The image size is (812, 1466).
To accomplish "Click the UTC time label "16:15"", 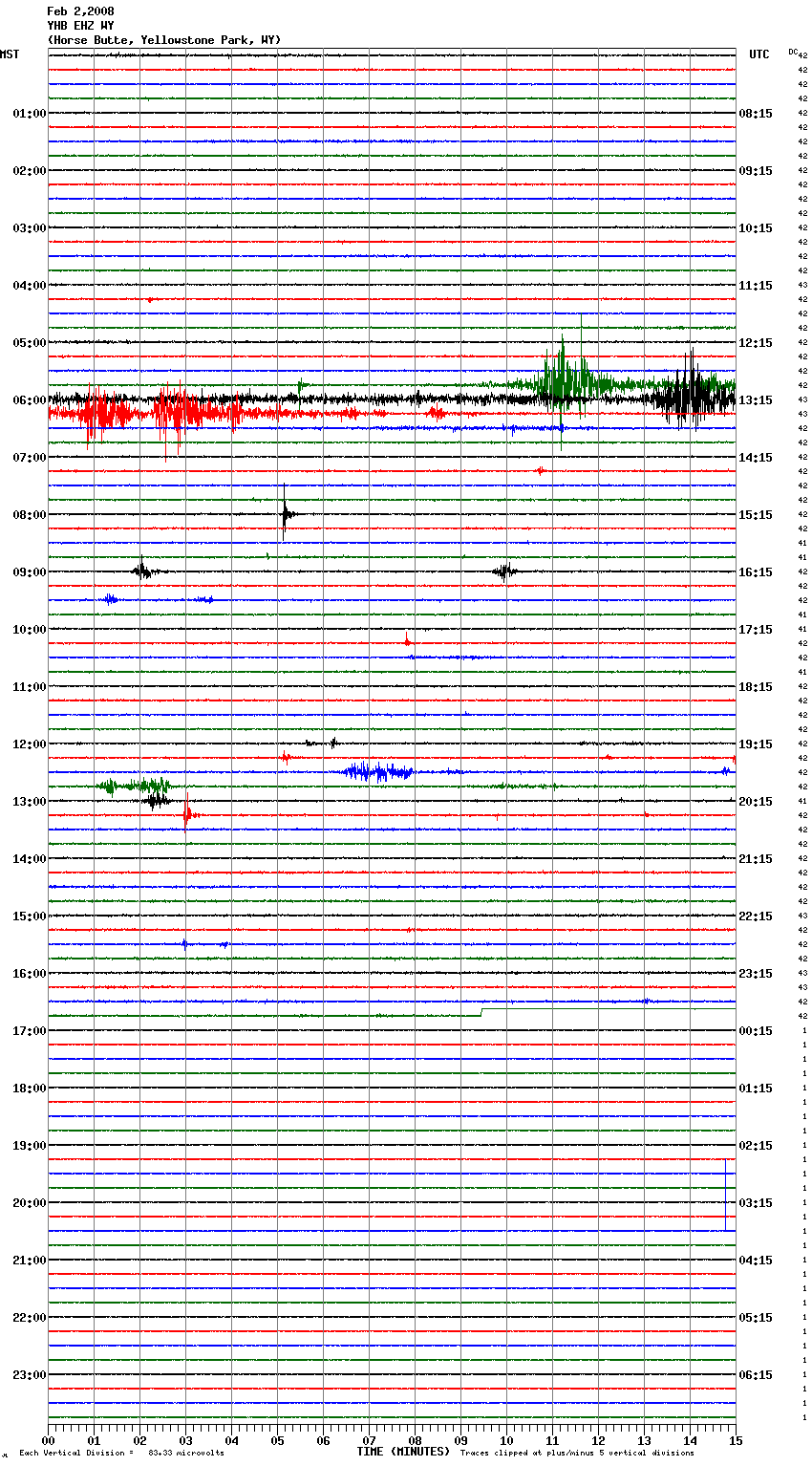I will pos(756,572).
